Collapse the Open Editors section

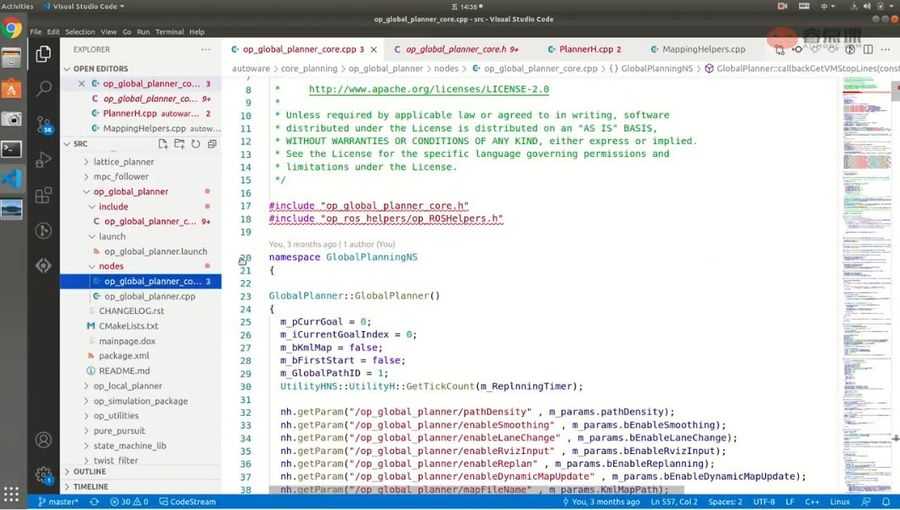tap(100, 69)
